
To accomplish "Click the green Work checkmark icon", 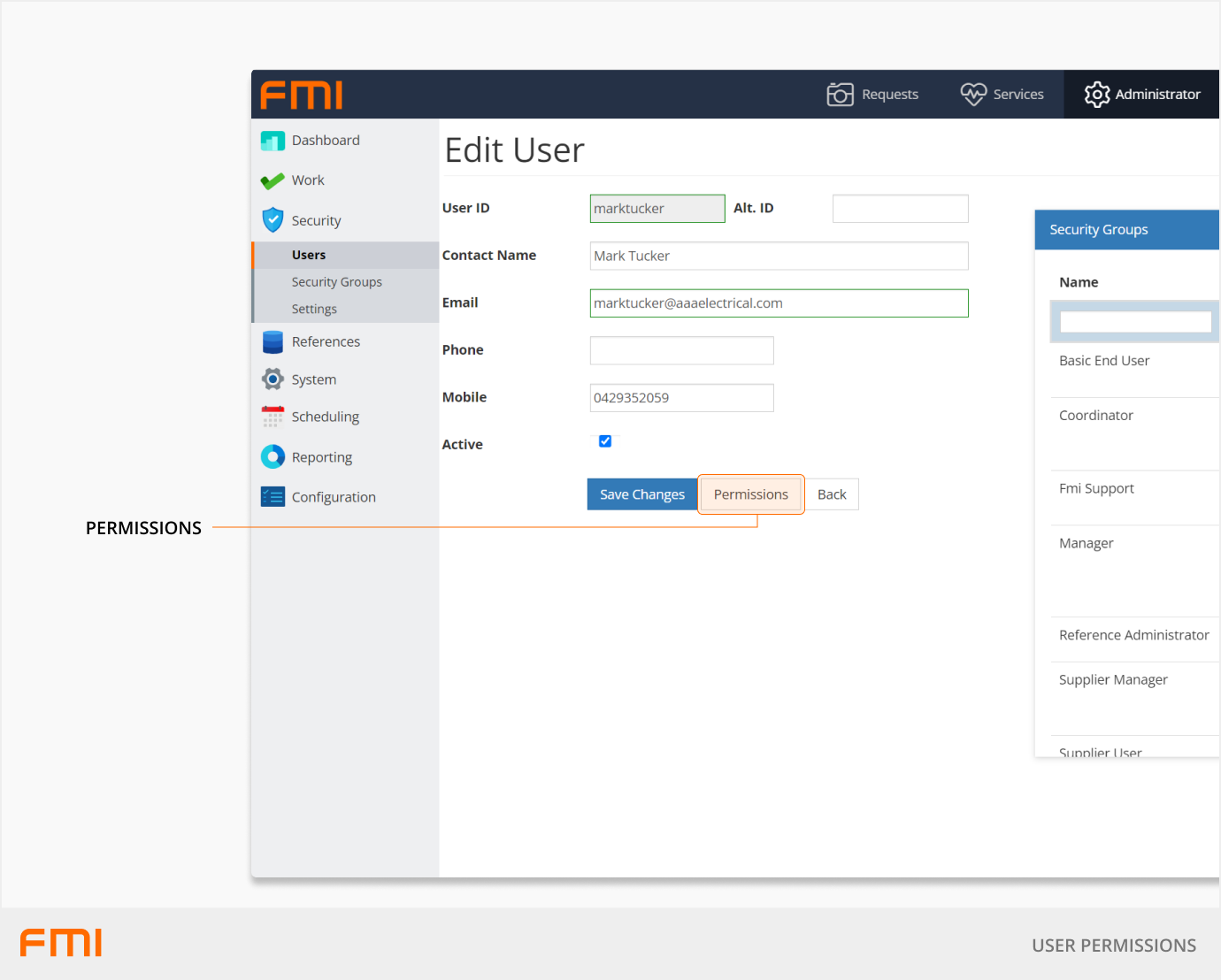I will click(273, 180).
